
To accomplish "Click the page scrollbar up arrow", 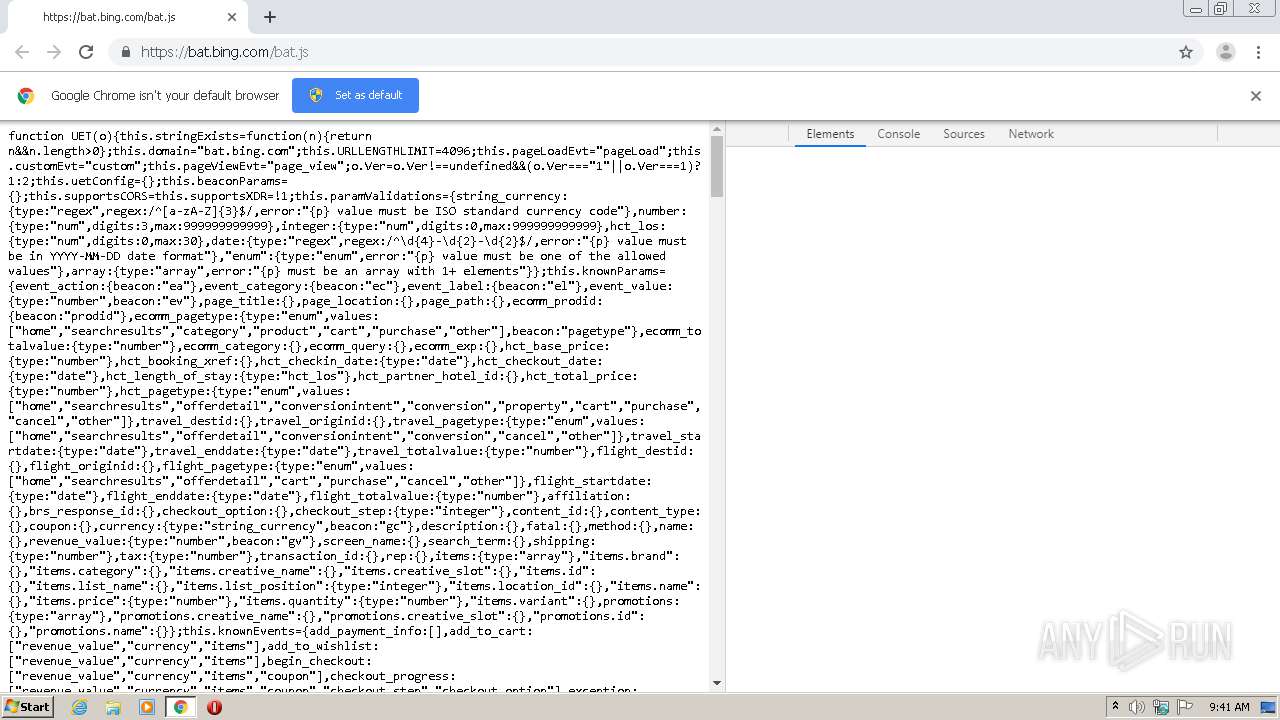I will 717,128.
